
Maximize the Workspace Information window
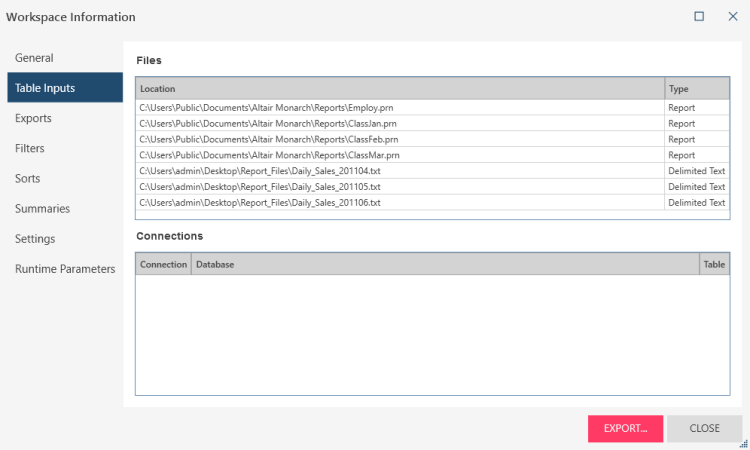coord(699,16)
